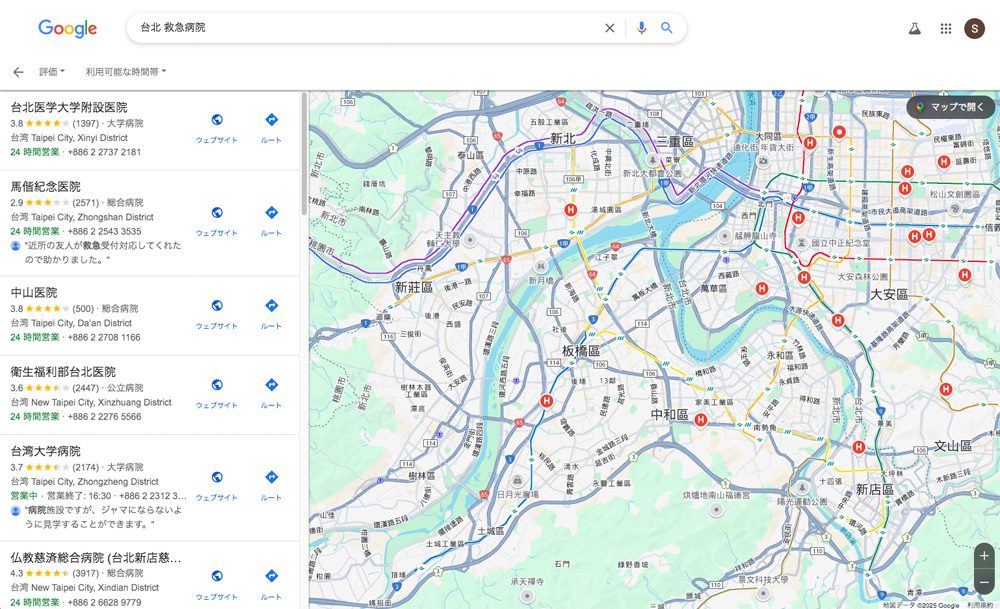
Task: Click the マップで開く button on map
Action: (950, 107)
